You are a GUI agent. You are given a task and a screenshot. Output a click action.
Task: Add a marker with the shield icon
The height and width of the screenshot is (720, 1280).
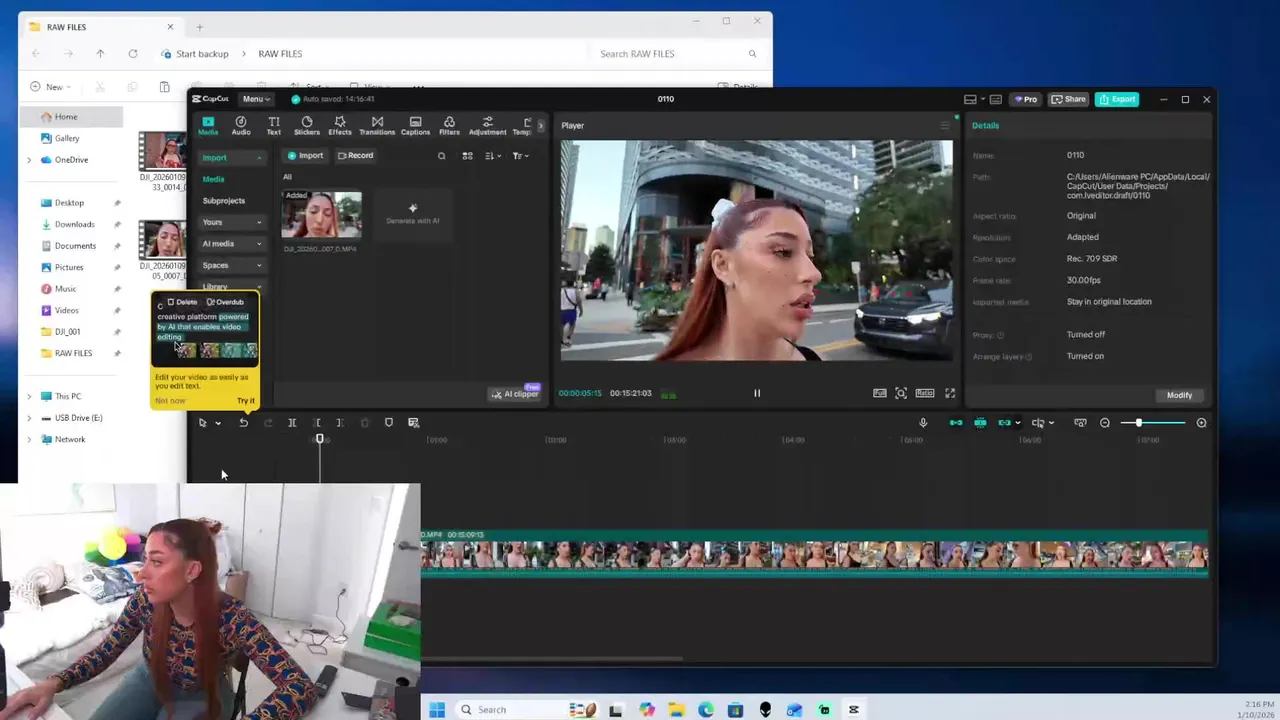389,423
